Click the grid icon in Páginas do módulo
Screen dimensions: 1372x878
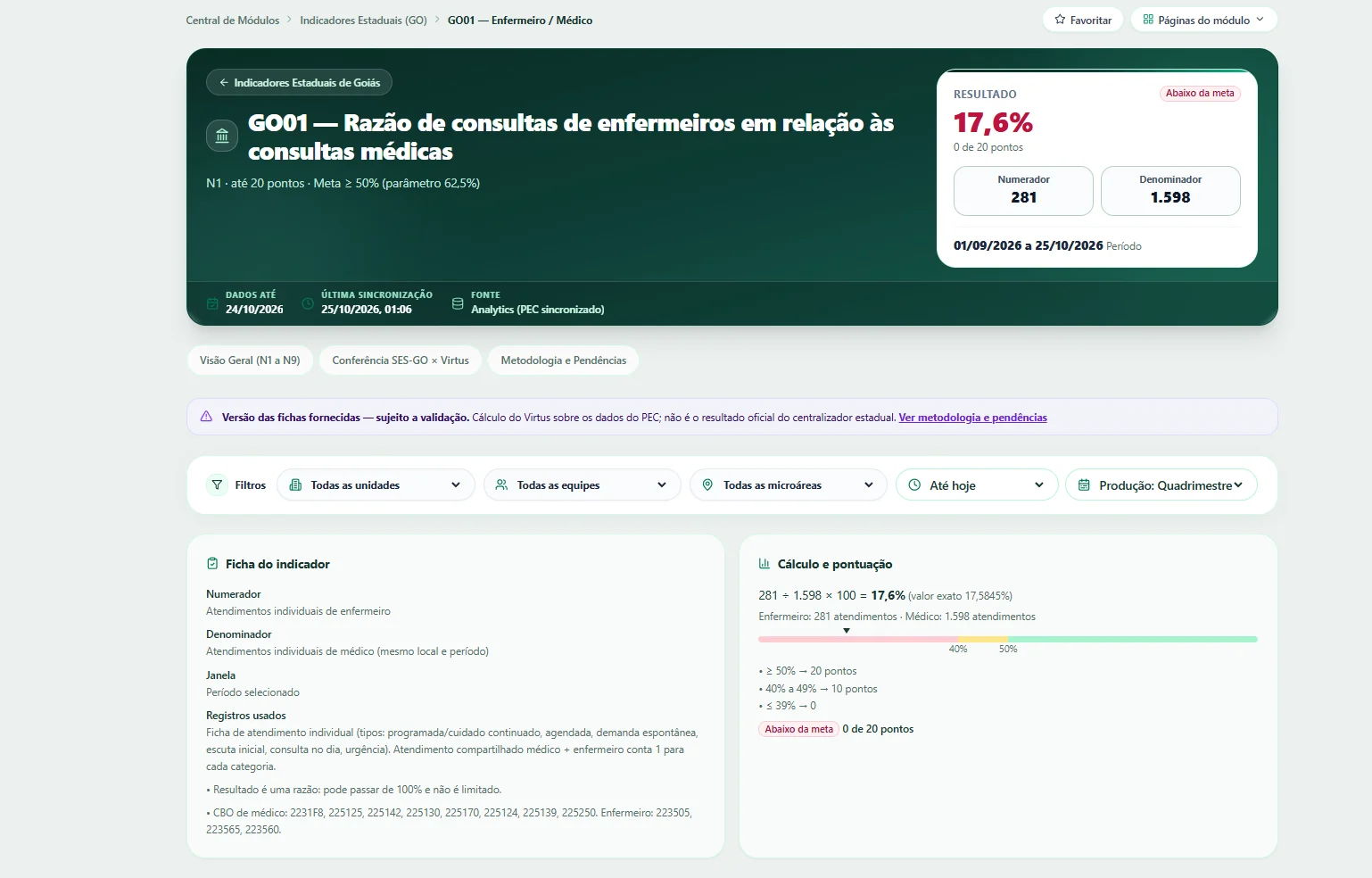(1148, 20)
